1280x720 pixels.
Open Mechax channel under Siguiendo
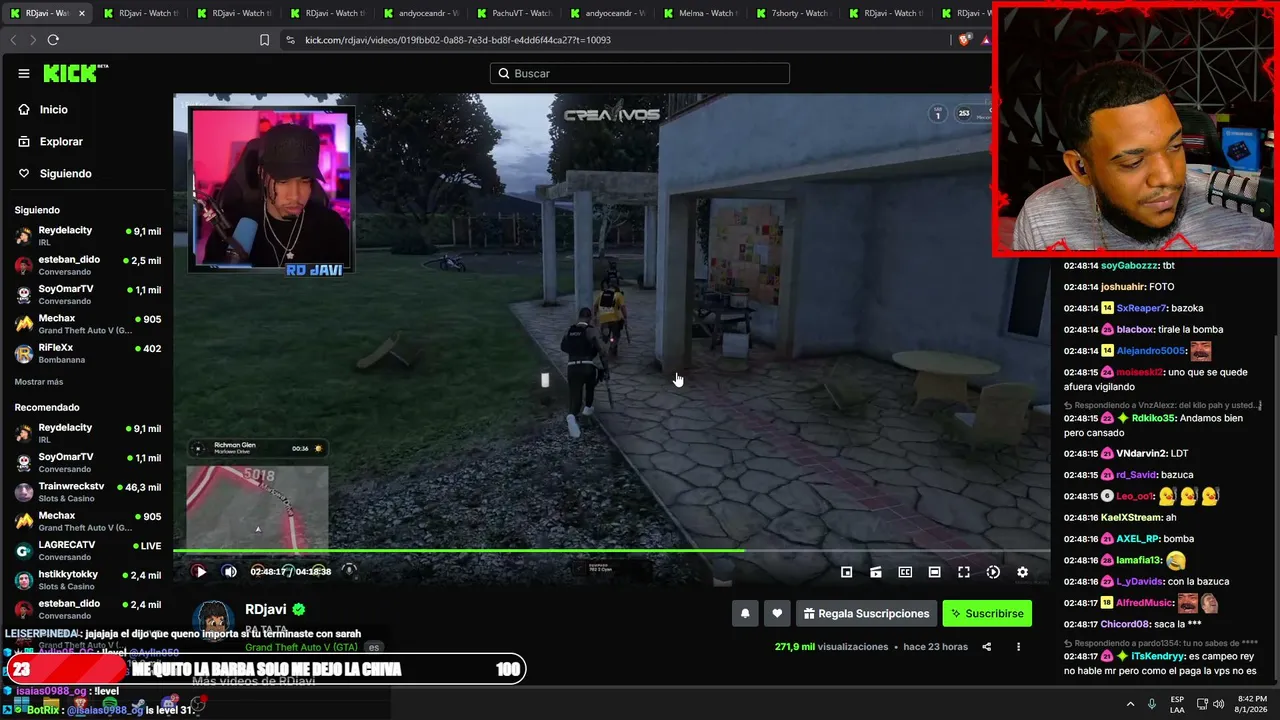coord(88,324)
